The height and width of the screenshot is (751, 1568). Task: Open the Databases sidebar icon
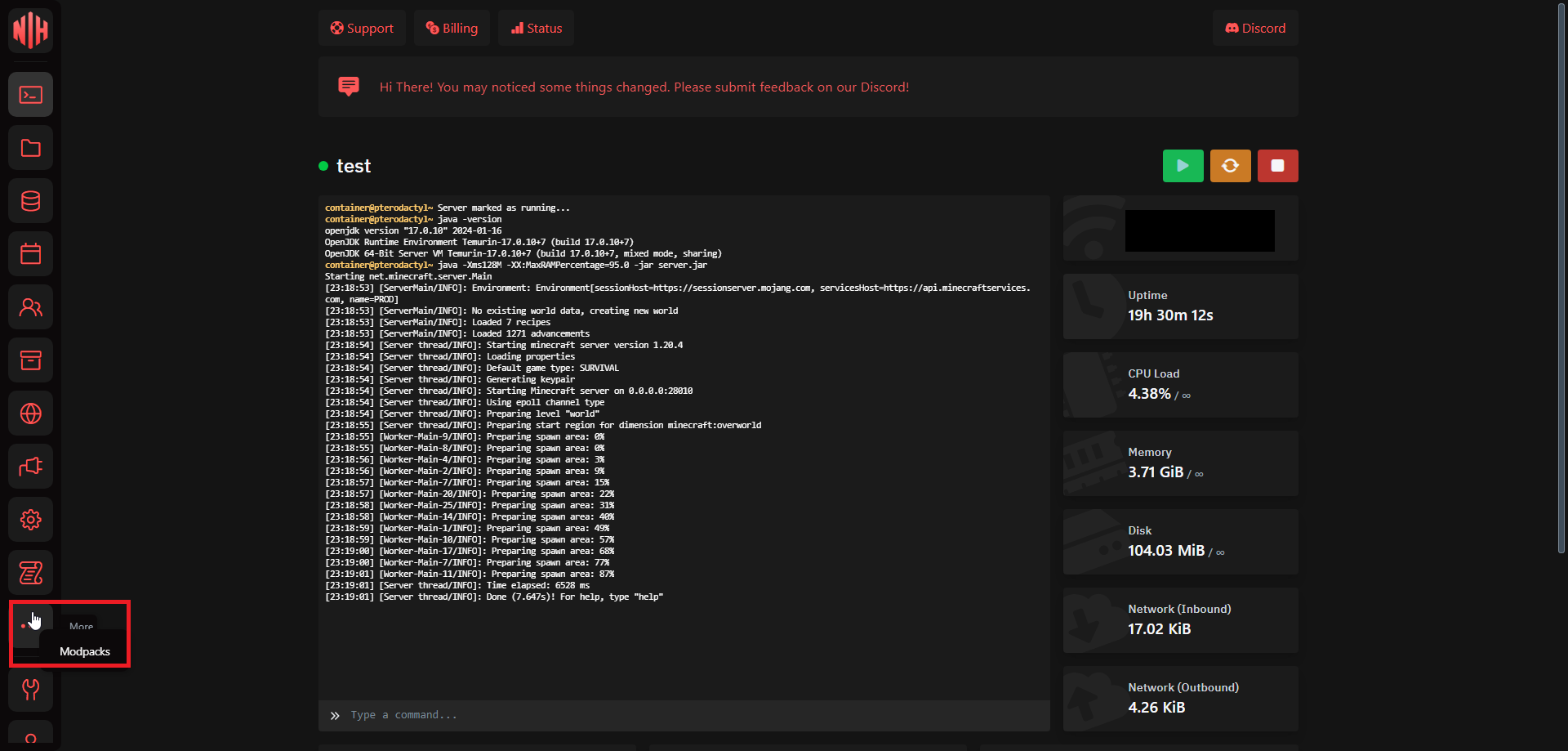point(31,201)
